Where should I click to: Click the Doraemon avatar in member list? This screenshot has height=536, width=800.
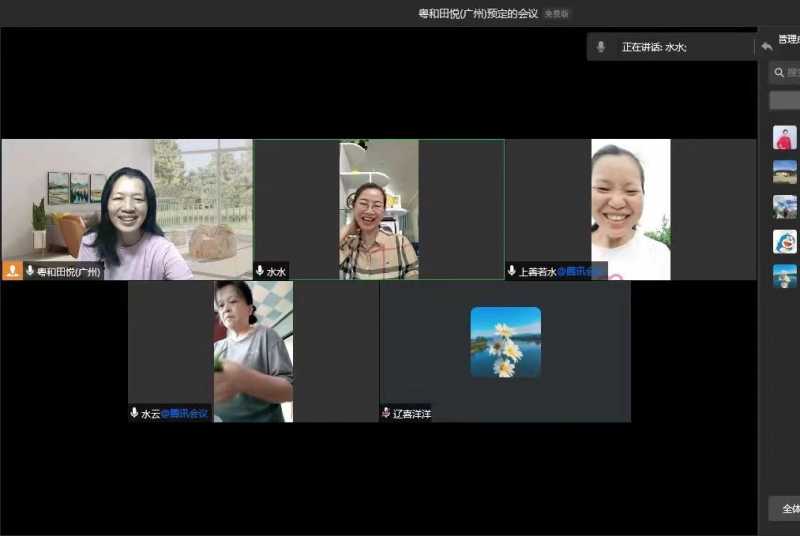pyautogui.click(x=785, y=241)
